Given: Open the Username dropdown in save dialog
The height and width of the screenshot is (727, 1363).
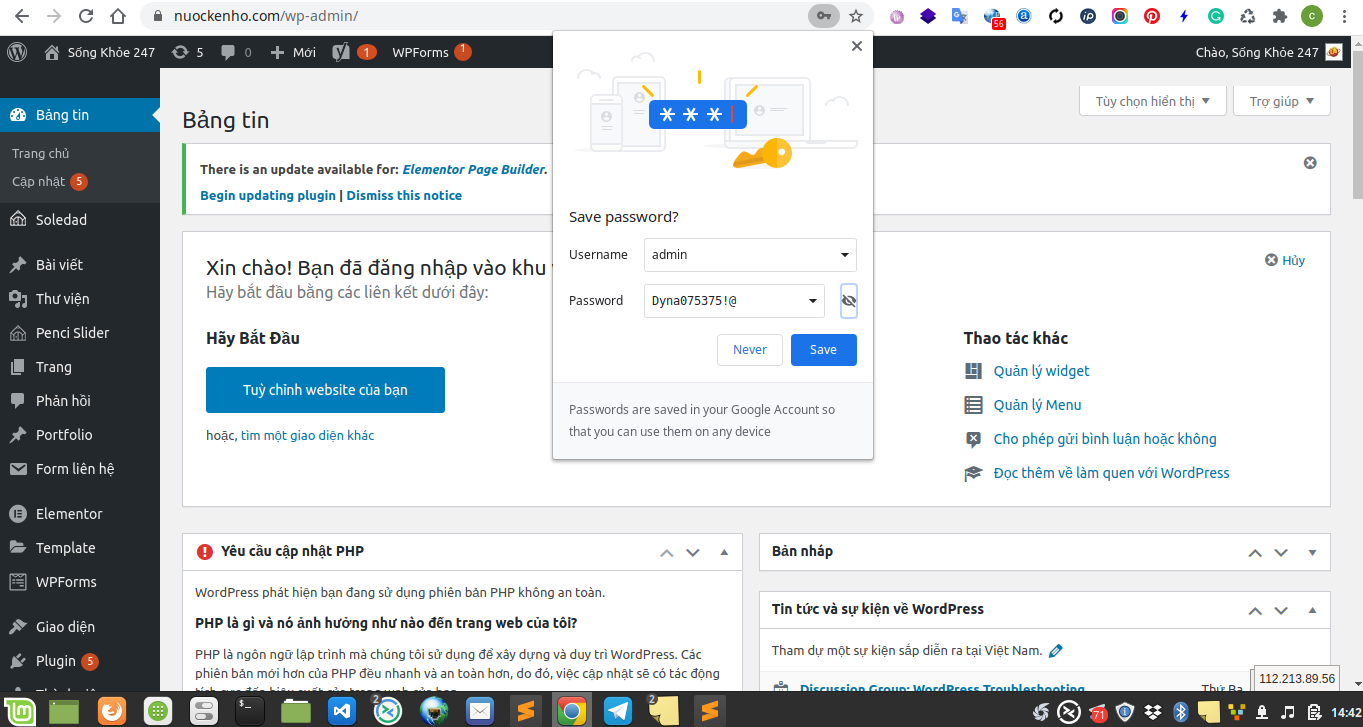Looking at the screenshot, I should 845,255.
